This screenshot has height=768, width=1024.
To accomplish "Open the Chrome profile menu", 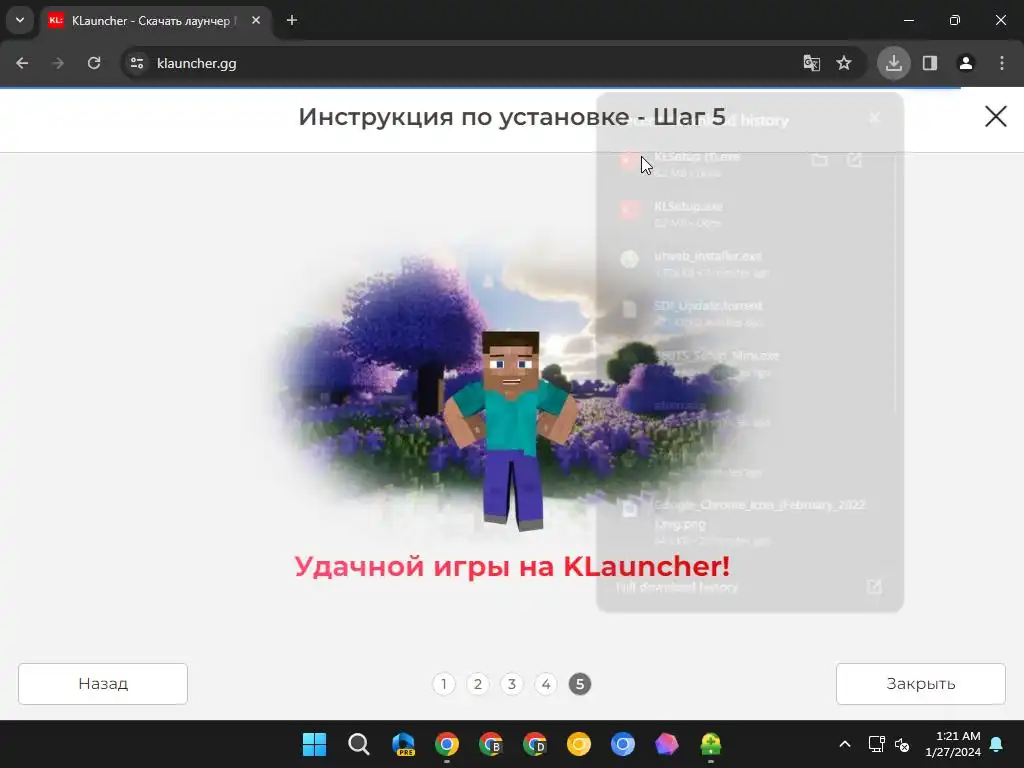I will pyautogui.click(x=966, y=63).
